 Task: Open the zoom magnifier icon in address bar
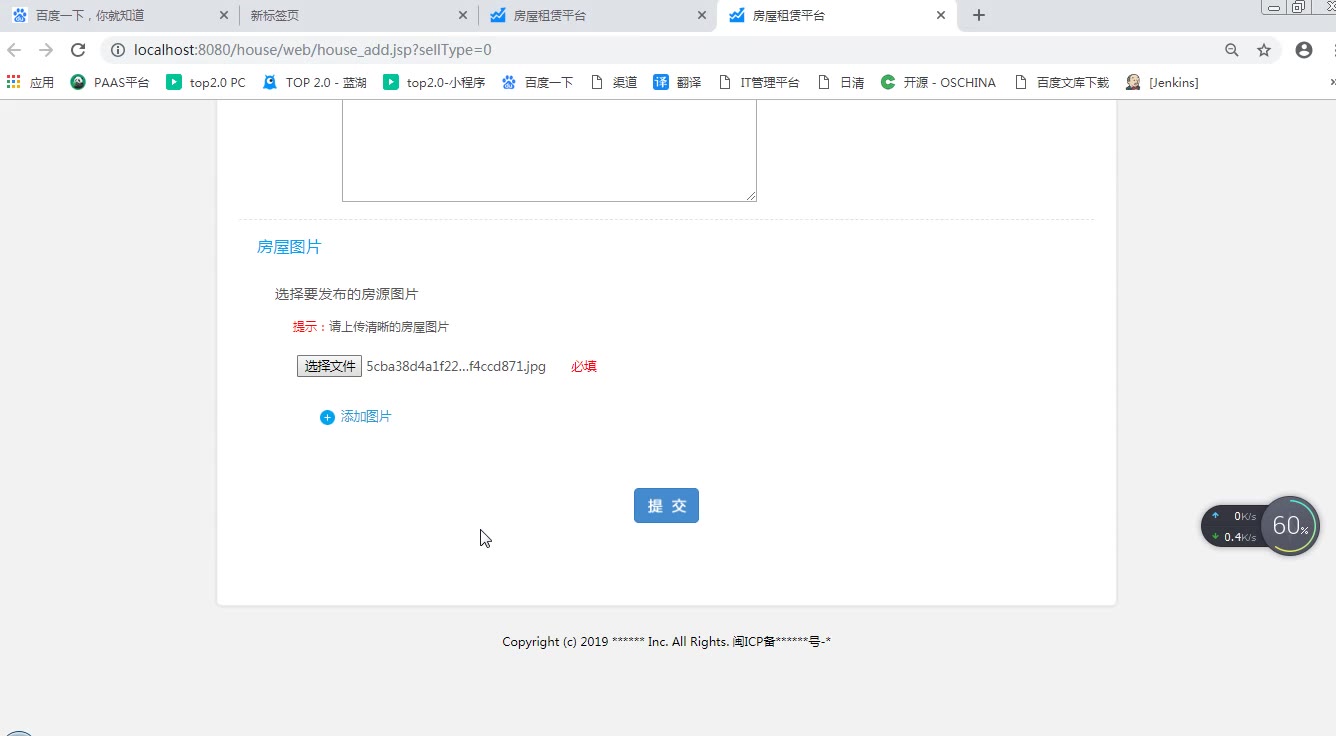pyautogui.click(x=1232, y=50)
